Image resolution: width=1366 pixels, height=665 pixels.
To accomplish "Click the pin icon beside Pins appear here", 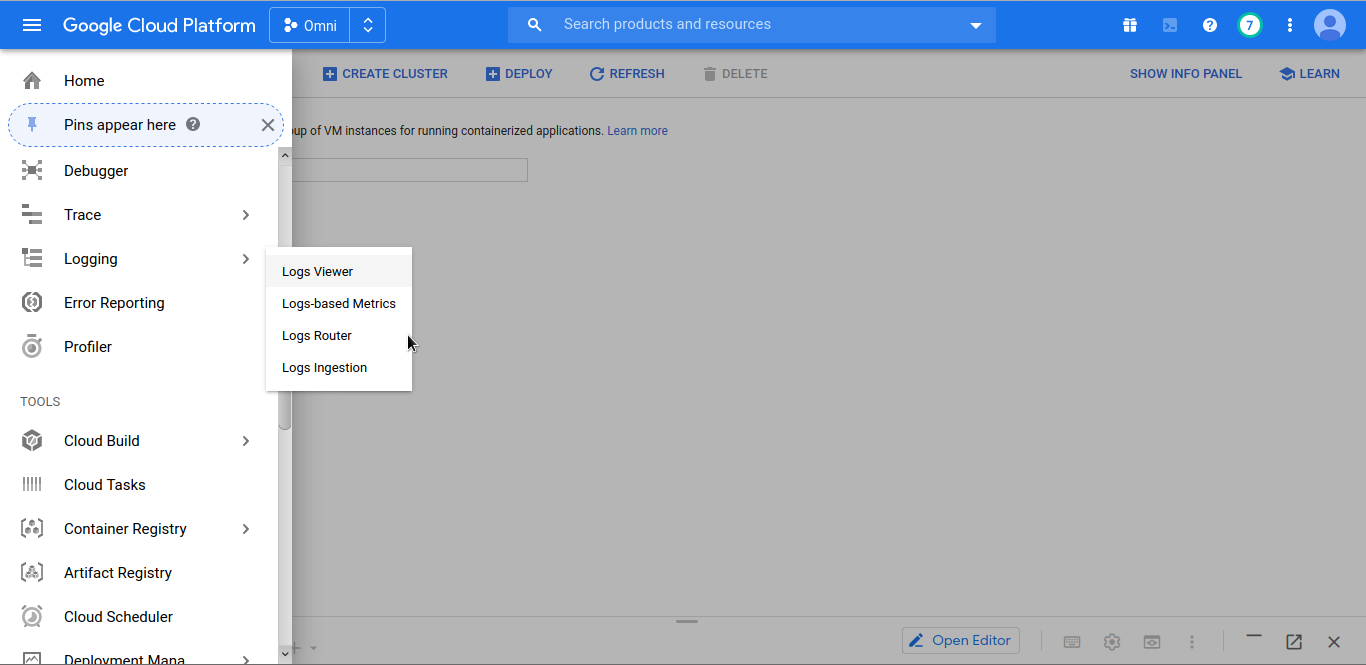I will [32, 125].
